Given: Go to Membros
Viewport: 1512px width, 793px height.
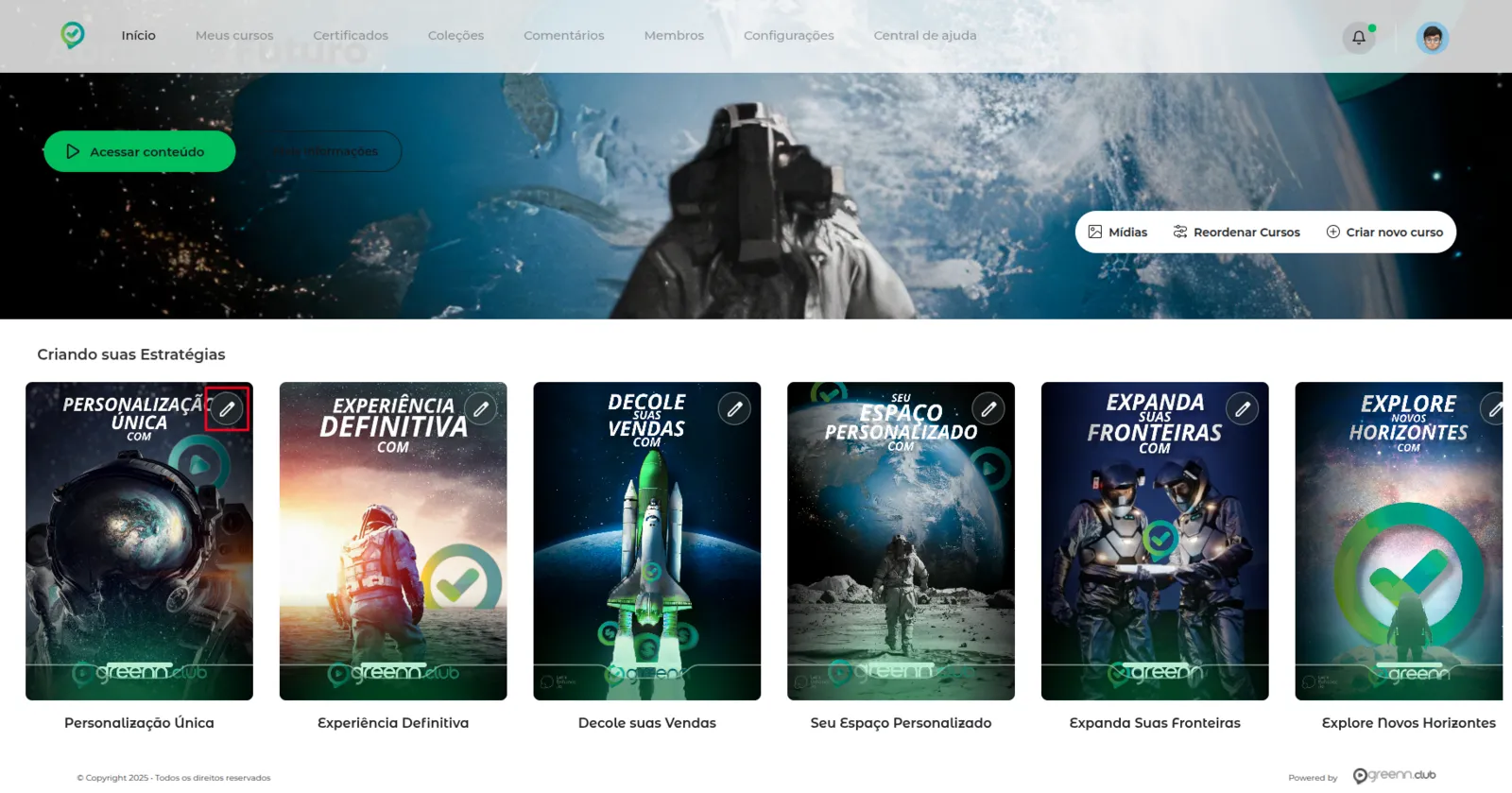Looking at the screenshot, I should (674, 36).
